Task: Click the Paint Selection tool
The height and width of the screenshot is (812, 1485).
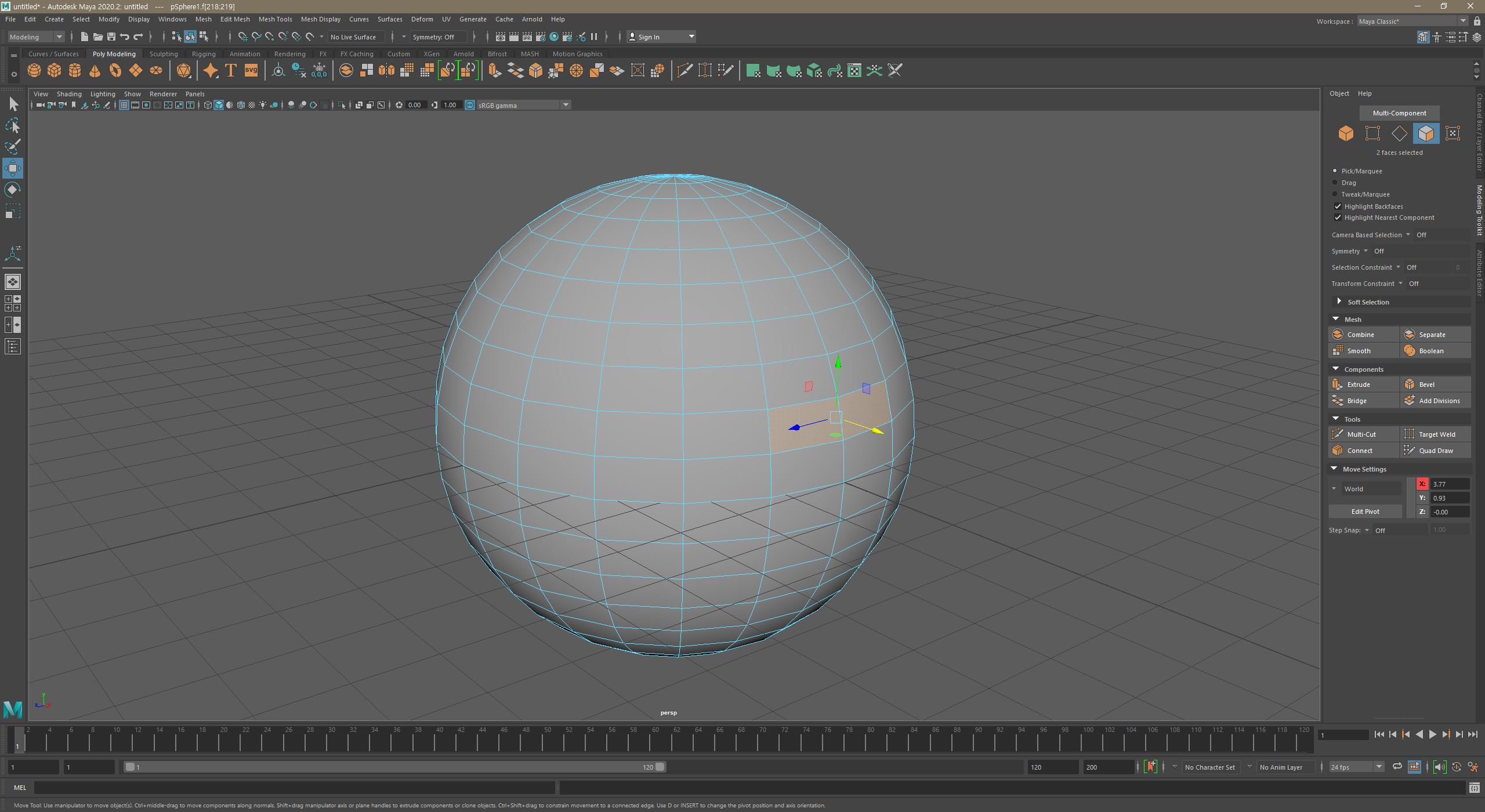Action: tap(13, 146)
